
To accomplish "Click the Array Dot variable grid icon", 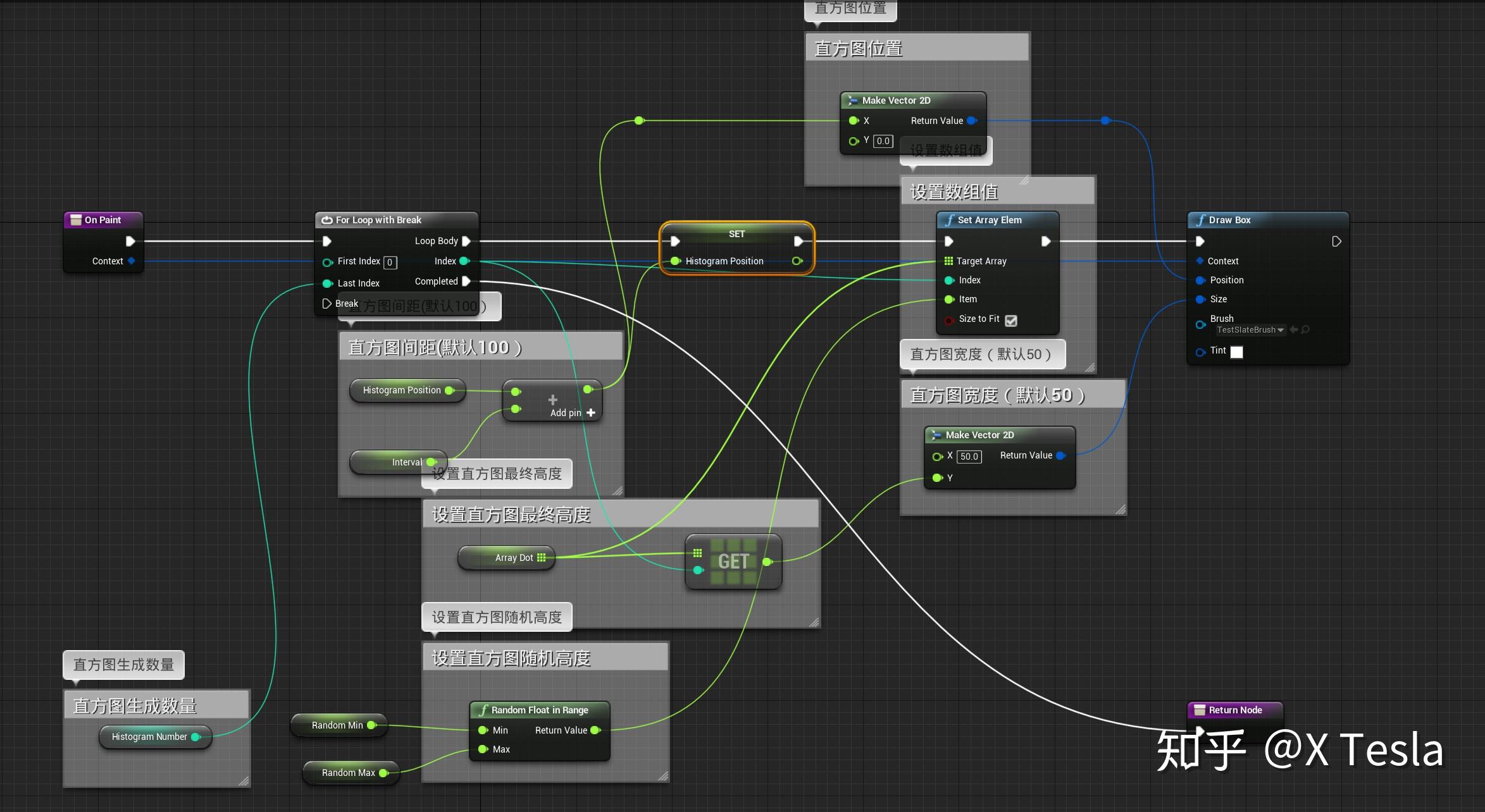I will click(x=542, y=557).
